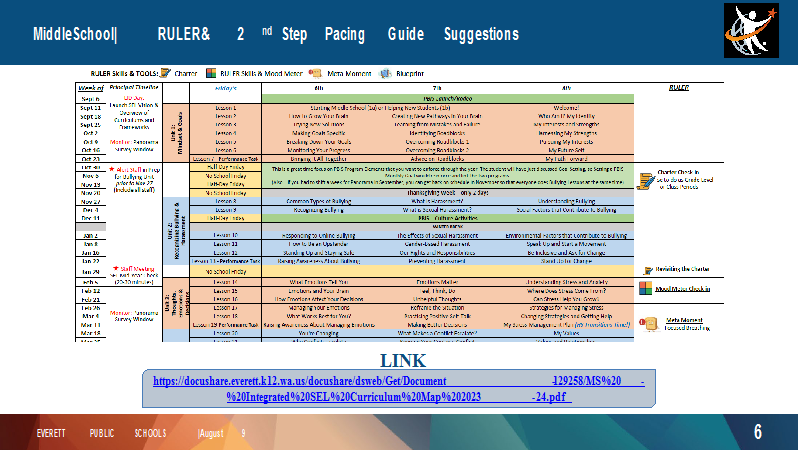This screenshot has width=800, height=450.
Task: Click the RULER column heading
Action: pyautogui.click(x=679, y=88)
